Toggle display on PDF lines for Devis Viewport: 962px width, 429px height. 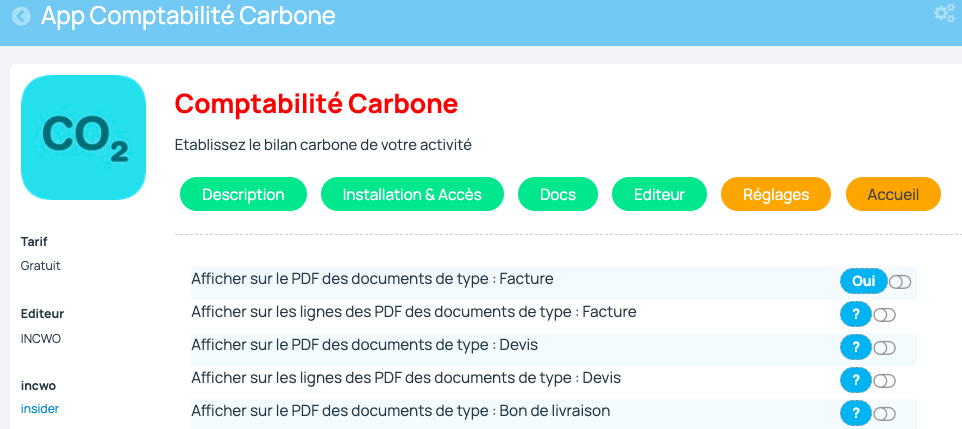885,381
